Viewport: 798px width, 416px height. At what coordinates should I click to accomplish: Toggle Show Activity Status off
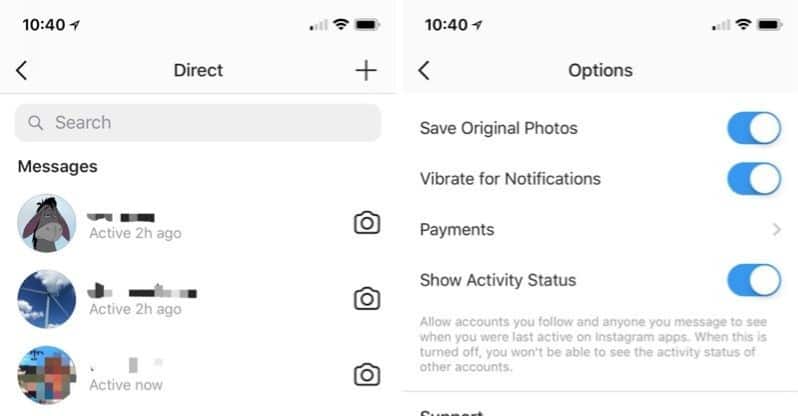tap(753, 280)
